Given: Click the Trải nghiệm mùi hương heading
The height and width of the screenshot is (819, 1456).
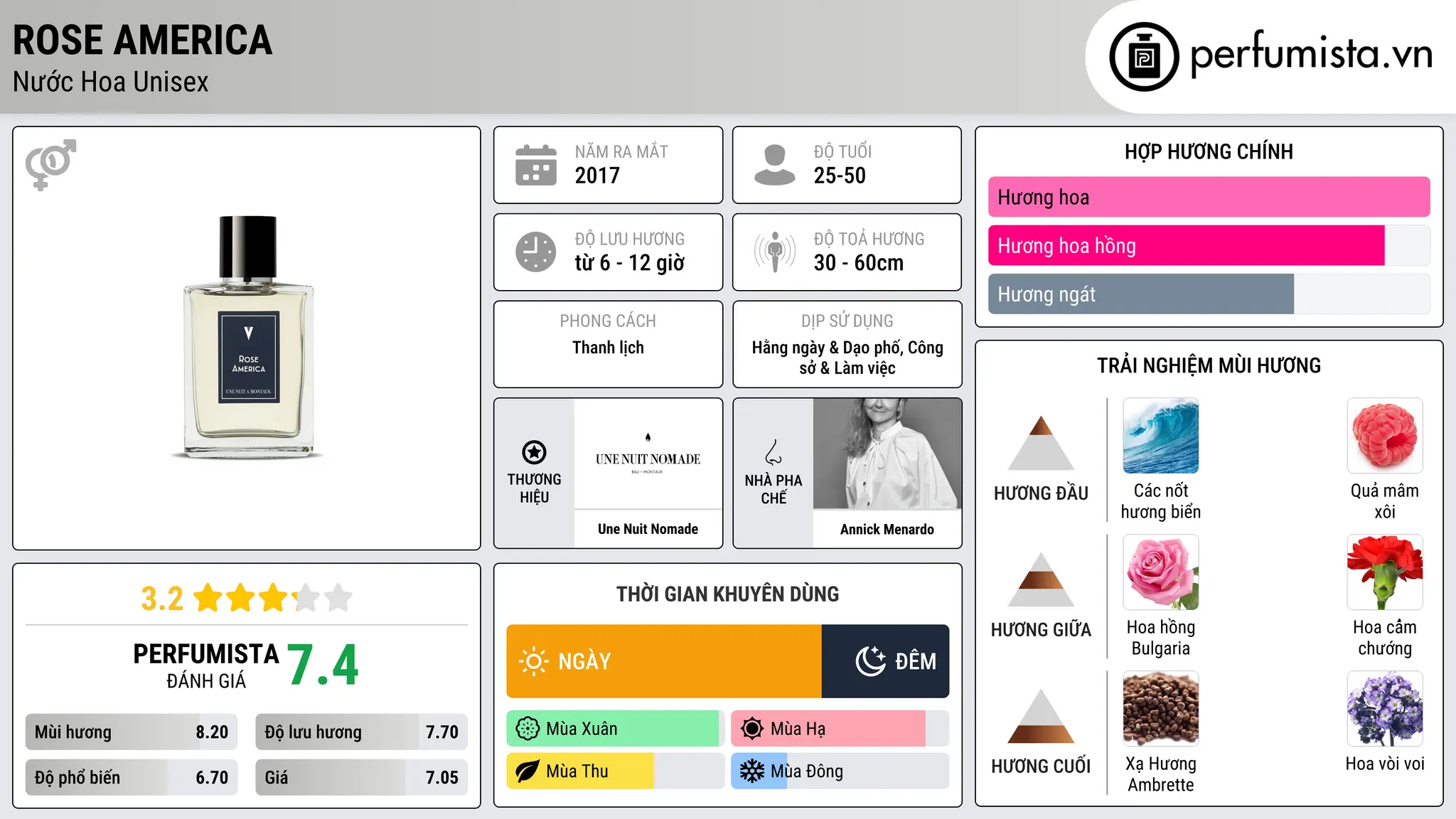Looking at the screenshot, I should (x=1209, y=365).
